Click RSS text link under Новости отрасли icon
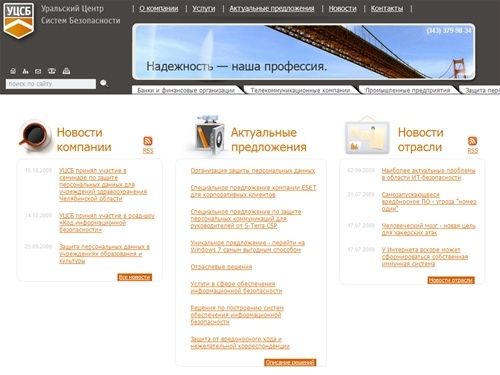 [472, 151]
